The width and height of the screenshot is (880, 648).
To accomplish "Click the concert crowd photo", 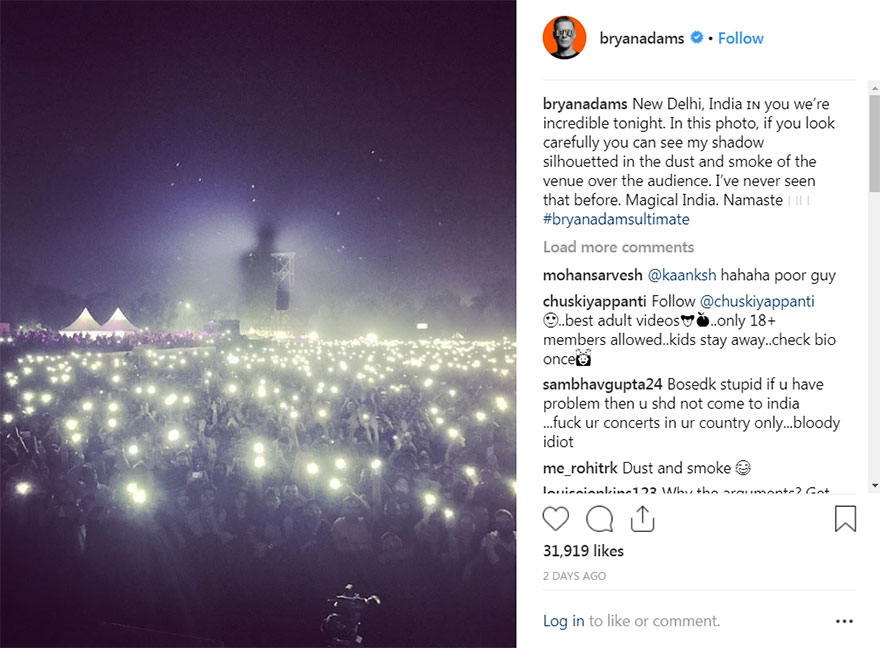I will 258,324.
